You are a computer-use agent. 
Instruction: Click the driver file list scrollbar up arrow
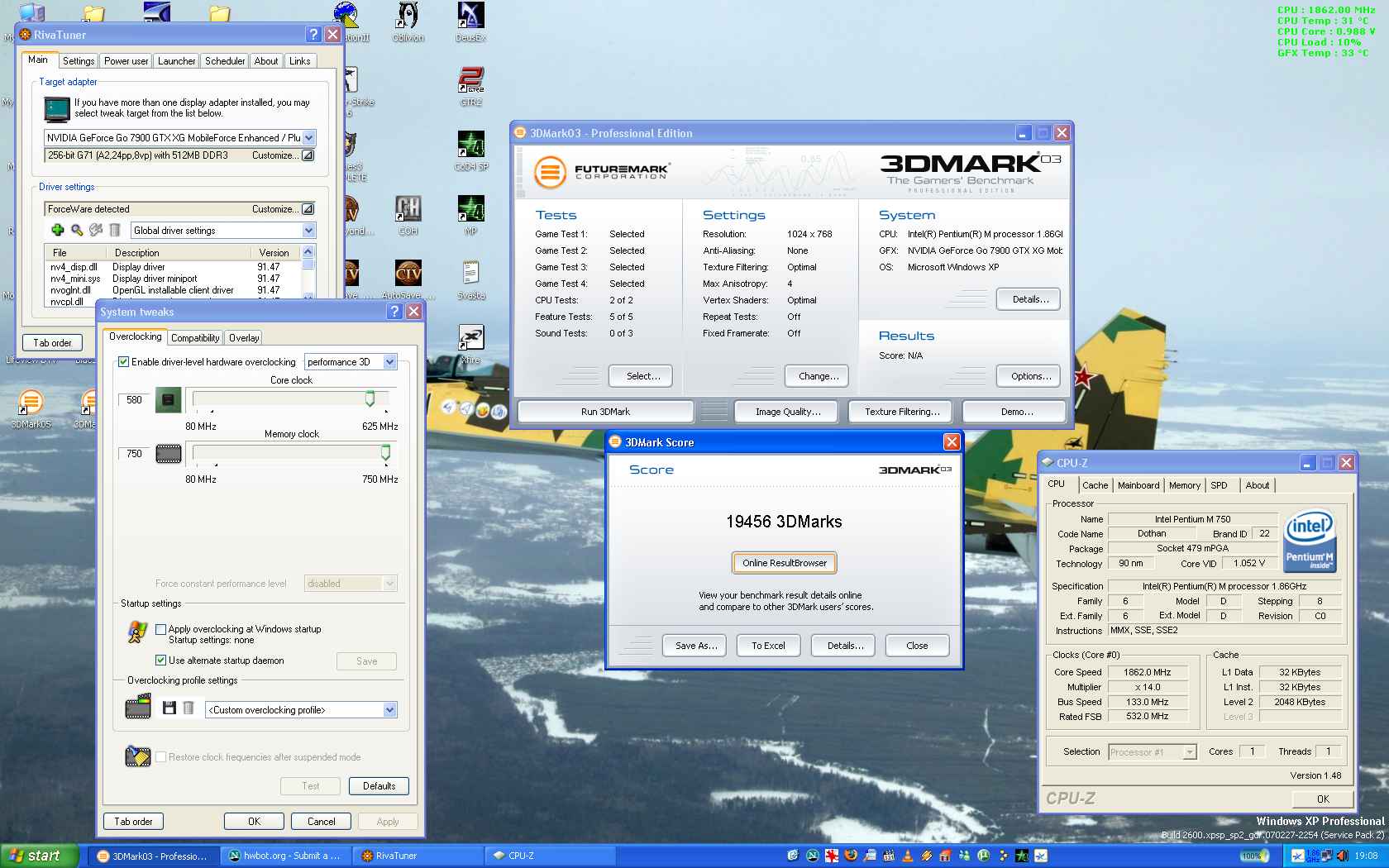coord(308,251)
